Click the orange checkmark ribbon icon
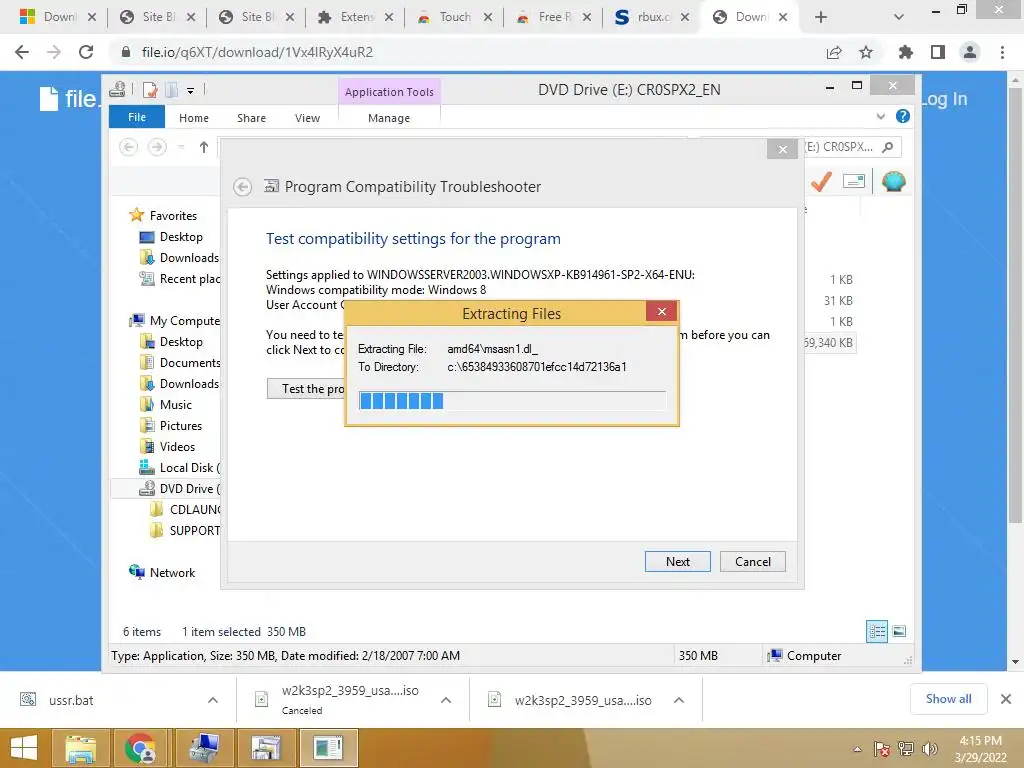Viewport: 1024px width, 768px height. [x=821, y=181]
